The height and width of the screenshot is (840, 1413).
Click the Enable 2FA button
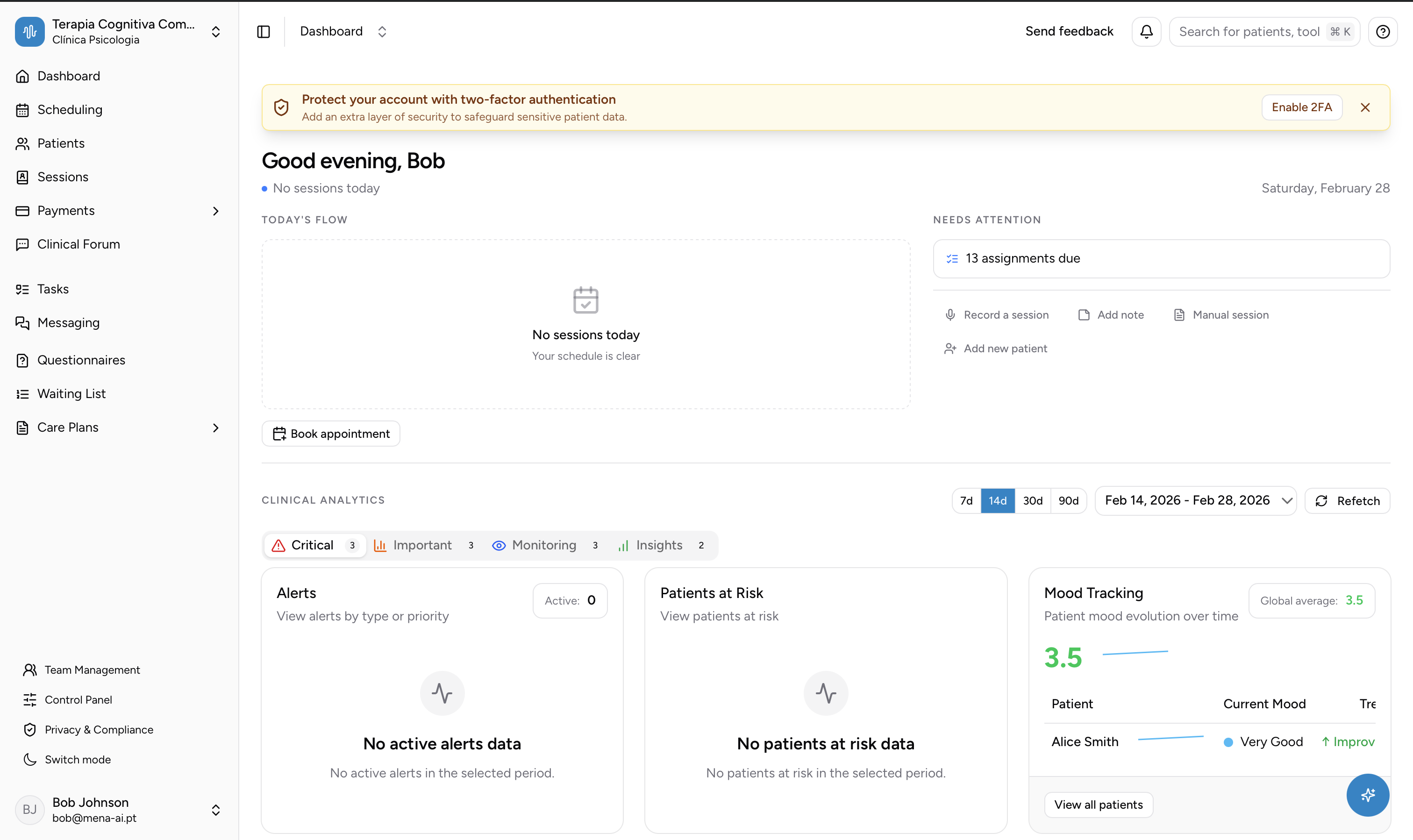[x=1301, y=107]
